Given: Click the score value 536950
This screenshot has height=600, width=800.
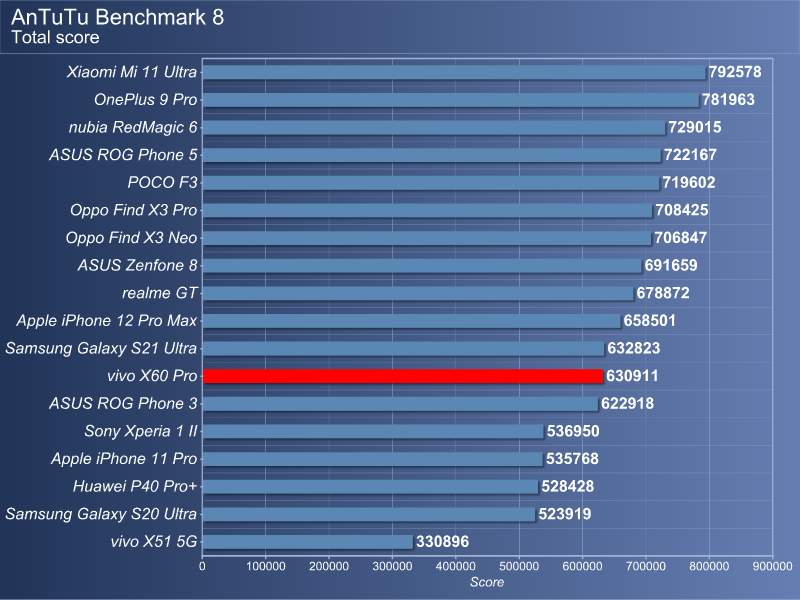Looking at the screenshot, I should (573, 431).
